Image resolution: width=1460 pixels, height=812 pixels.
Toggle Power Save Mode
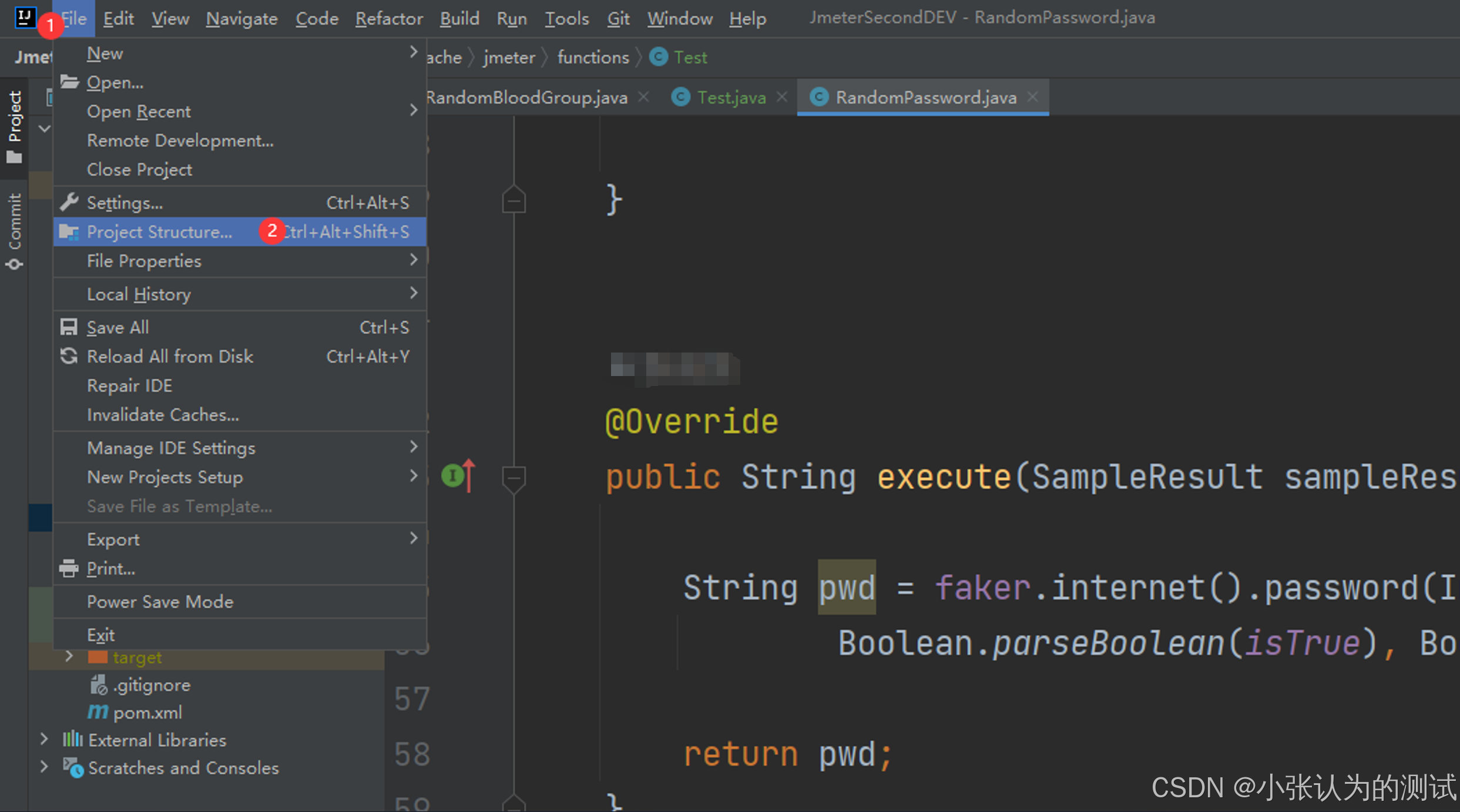[x=160, y=602]
